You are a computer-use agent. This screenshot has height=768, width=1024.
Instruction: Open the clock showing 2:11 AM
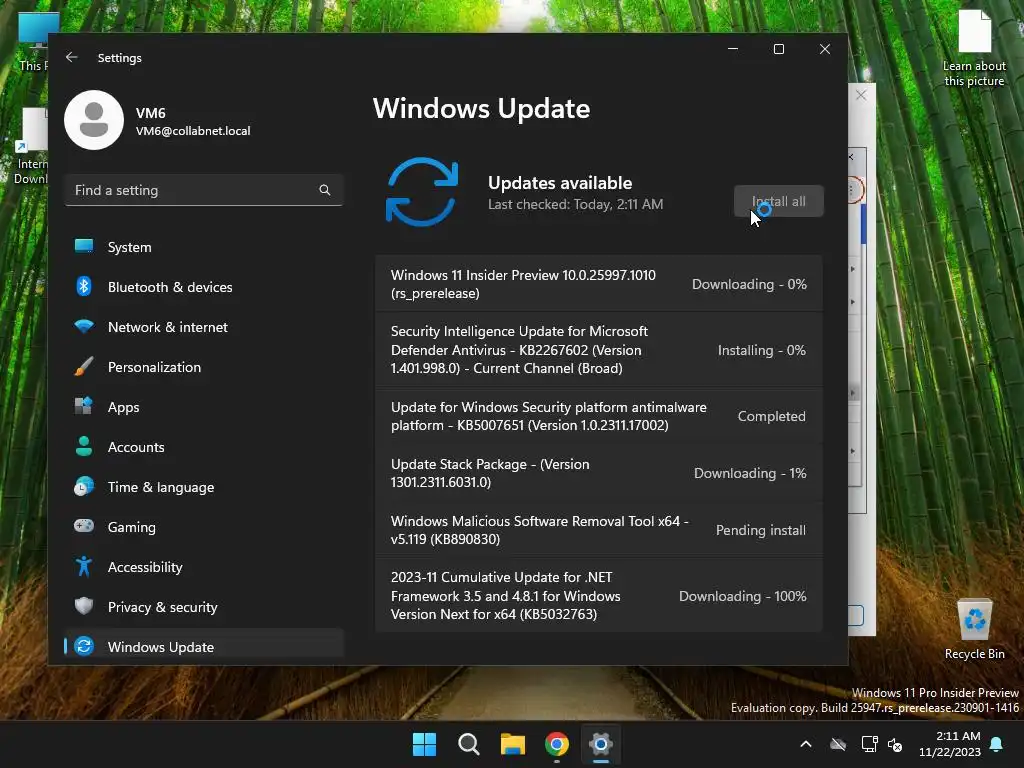[950, 744]
